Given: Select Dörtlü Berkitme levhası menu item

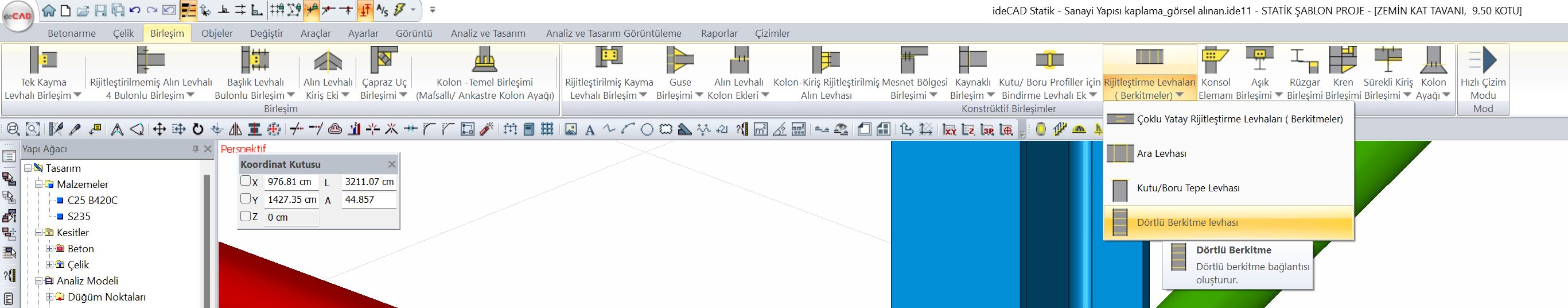Looking at the screenshot, I should (1187, 222).
